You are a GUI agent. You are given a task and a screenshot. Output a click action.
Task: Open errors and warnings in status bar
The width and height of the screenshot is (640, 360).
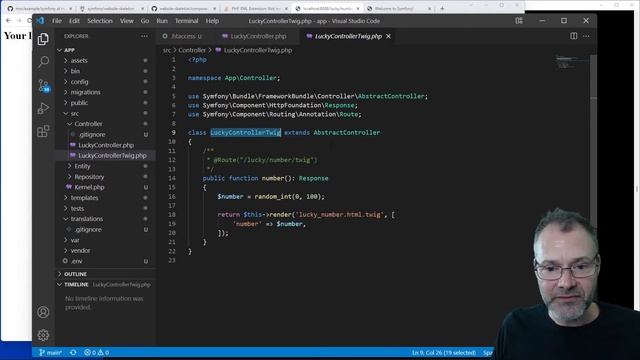point(96,352)
